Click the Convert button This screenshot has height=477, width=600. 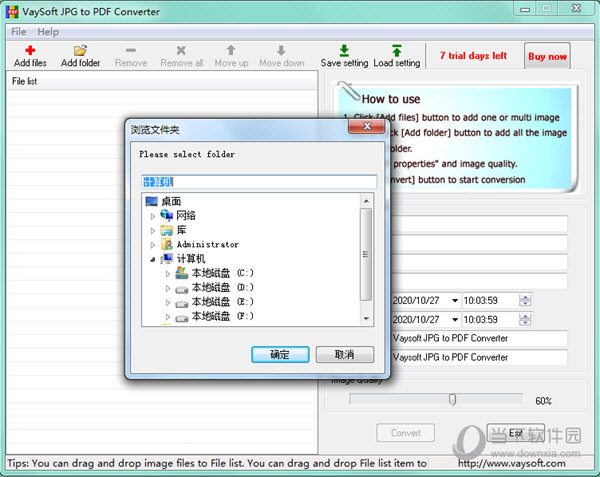406,433
